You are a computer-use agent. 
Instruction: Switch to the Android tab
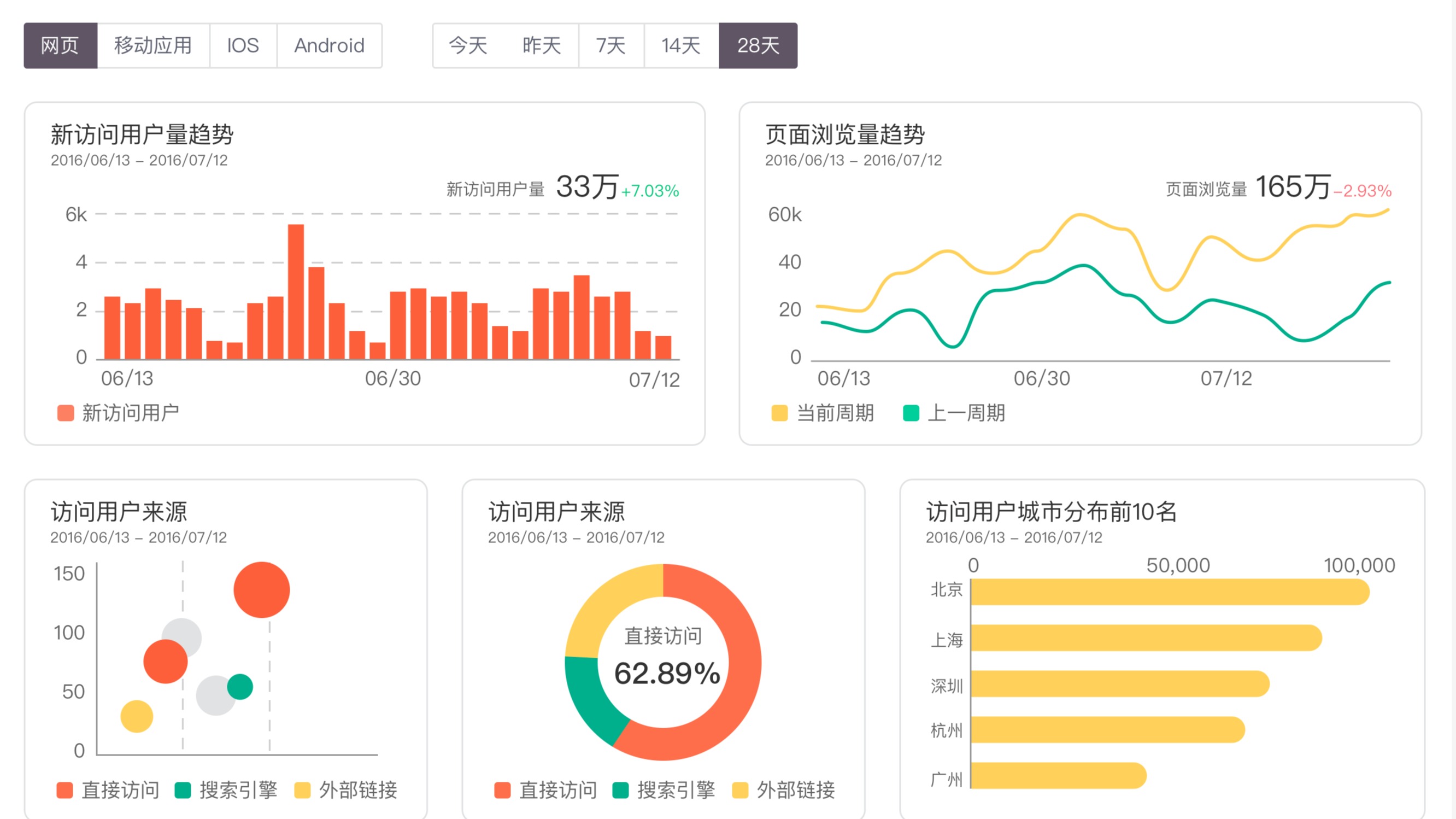click(330, 46)
